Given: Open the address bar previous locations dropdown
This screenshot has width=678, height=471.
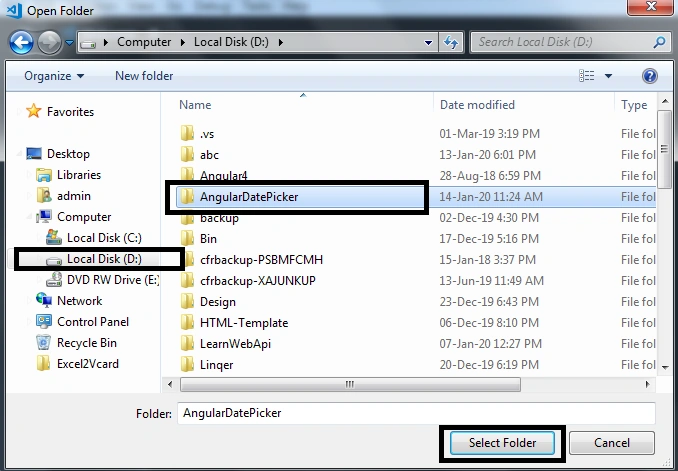Looking at the screenshot, I should (428, 42).
